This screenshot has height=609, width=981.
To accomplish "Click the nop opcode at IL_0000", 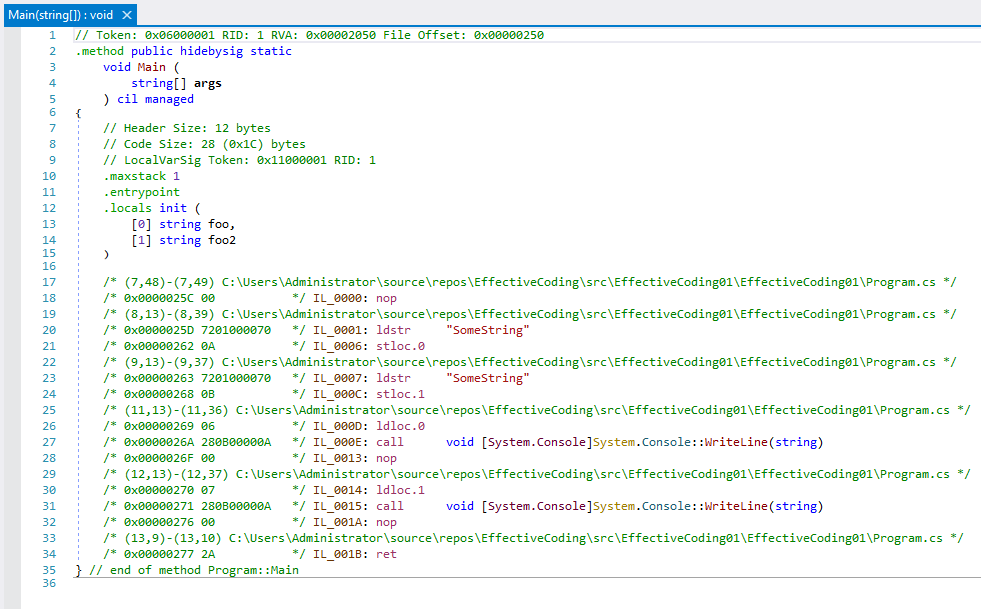I will tap(387, 298).
